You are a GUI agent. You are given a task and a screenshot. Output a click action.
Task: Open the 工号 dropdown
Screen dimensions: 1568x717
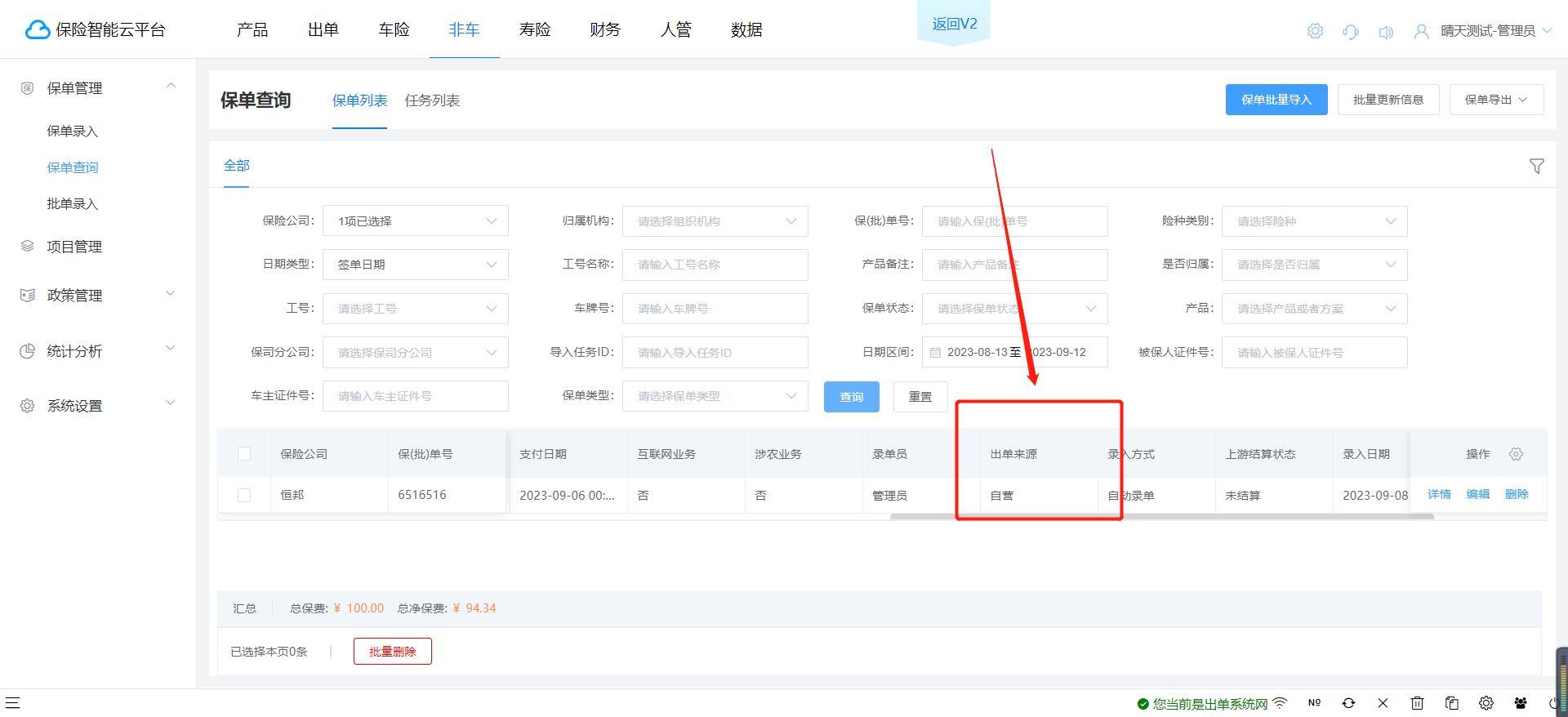[x=416, y=309]
